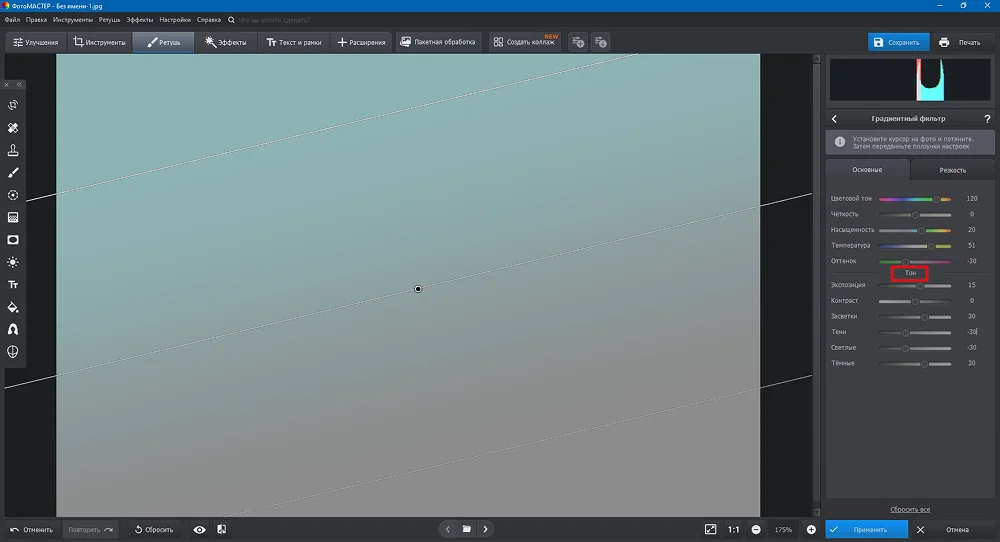1000x542 pixels.
Task: Zoom out with minus button
Action: [756, 529]
